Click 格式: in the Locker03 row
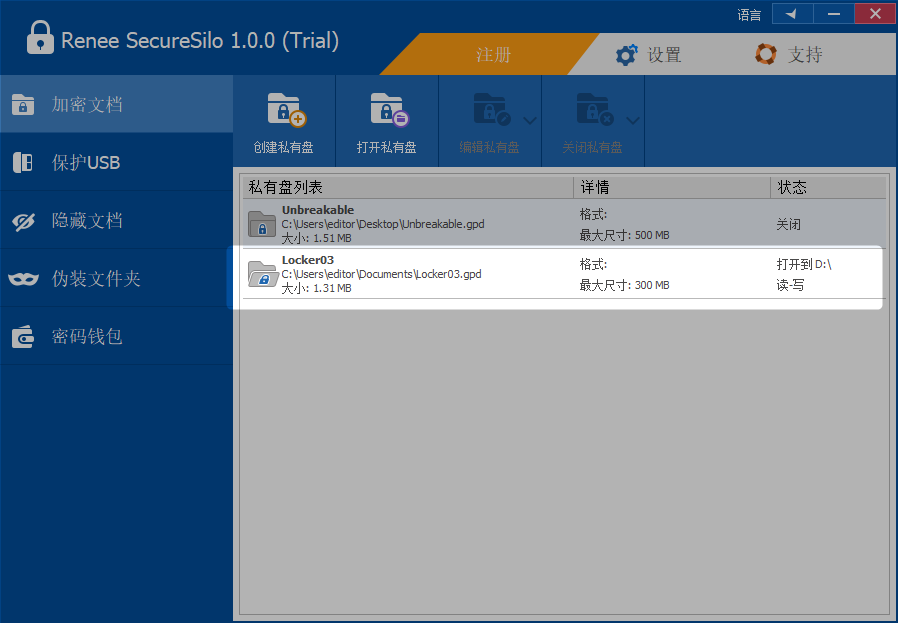The image size is (898, 623). [x=593, y=265]
